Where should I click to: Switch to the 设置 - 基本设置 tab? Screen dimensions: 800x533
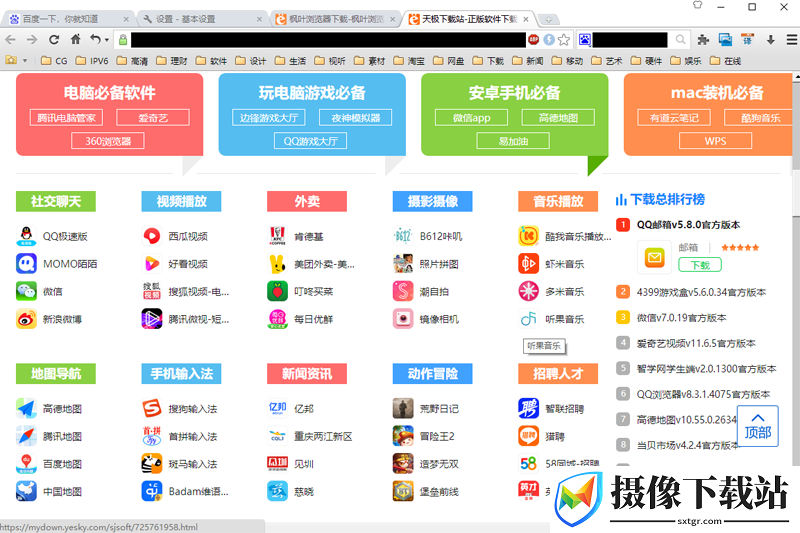pyautogui.click(x=202, y=19)
